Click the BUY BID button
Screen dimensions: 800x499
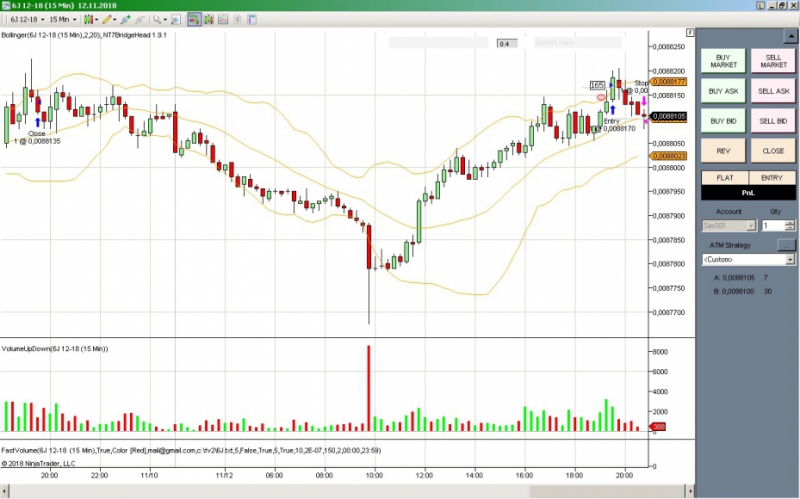tap(723, 121)
